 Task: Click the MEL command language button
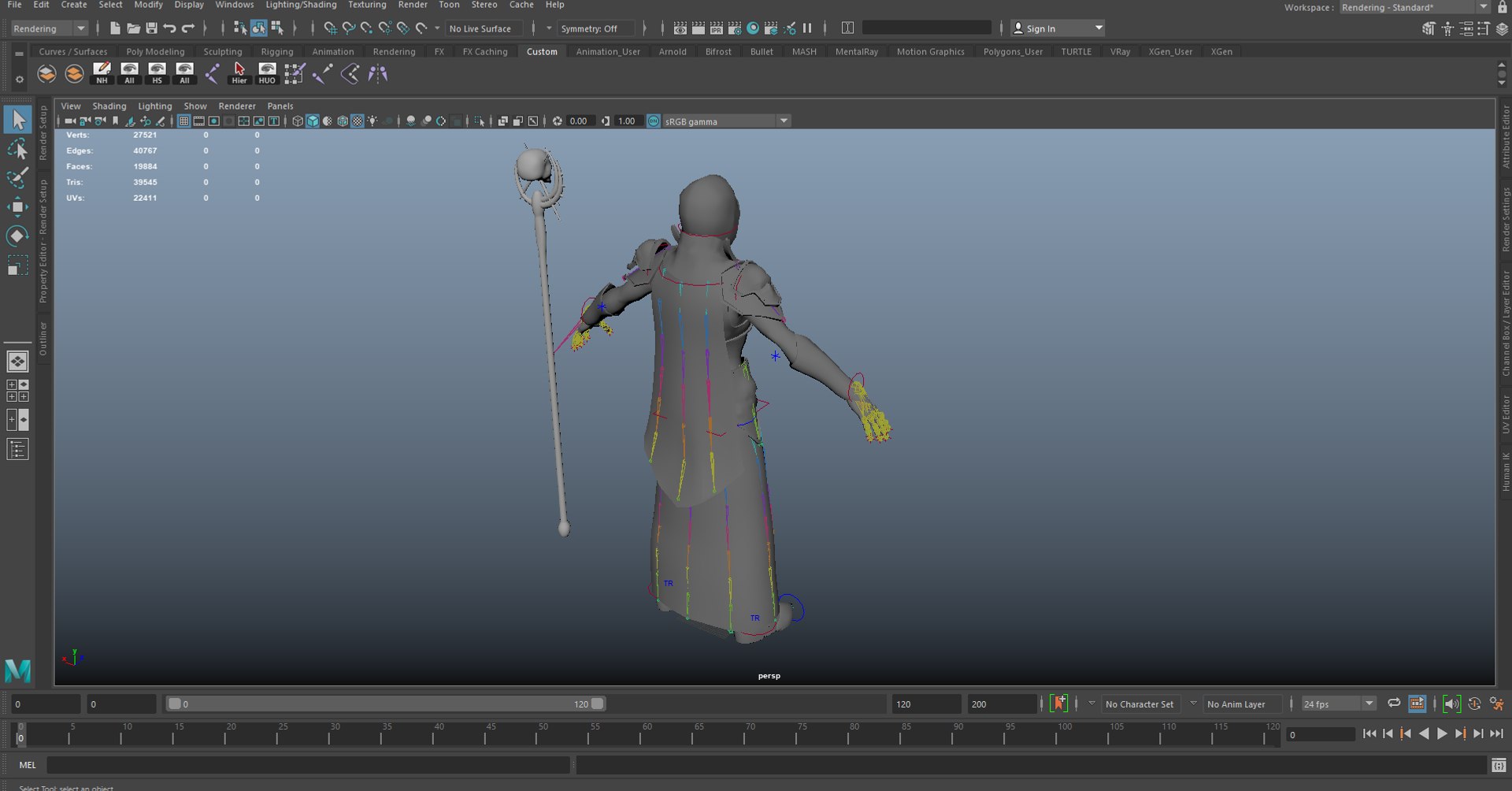click(28, 765)
